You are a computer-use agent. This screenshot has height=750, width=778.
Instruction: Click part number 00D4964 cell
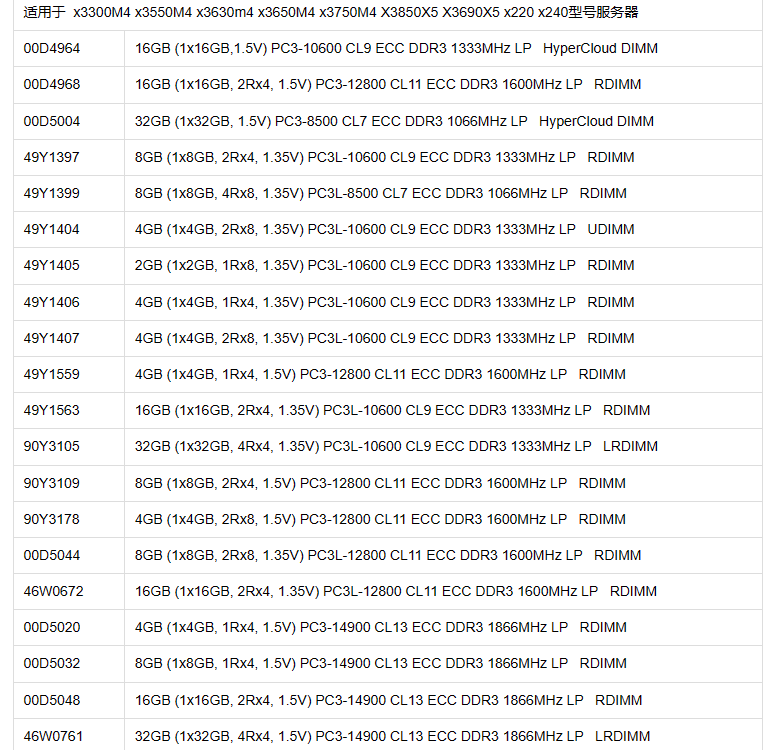(52, 49)
